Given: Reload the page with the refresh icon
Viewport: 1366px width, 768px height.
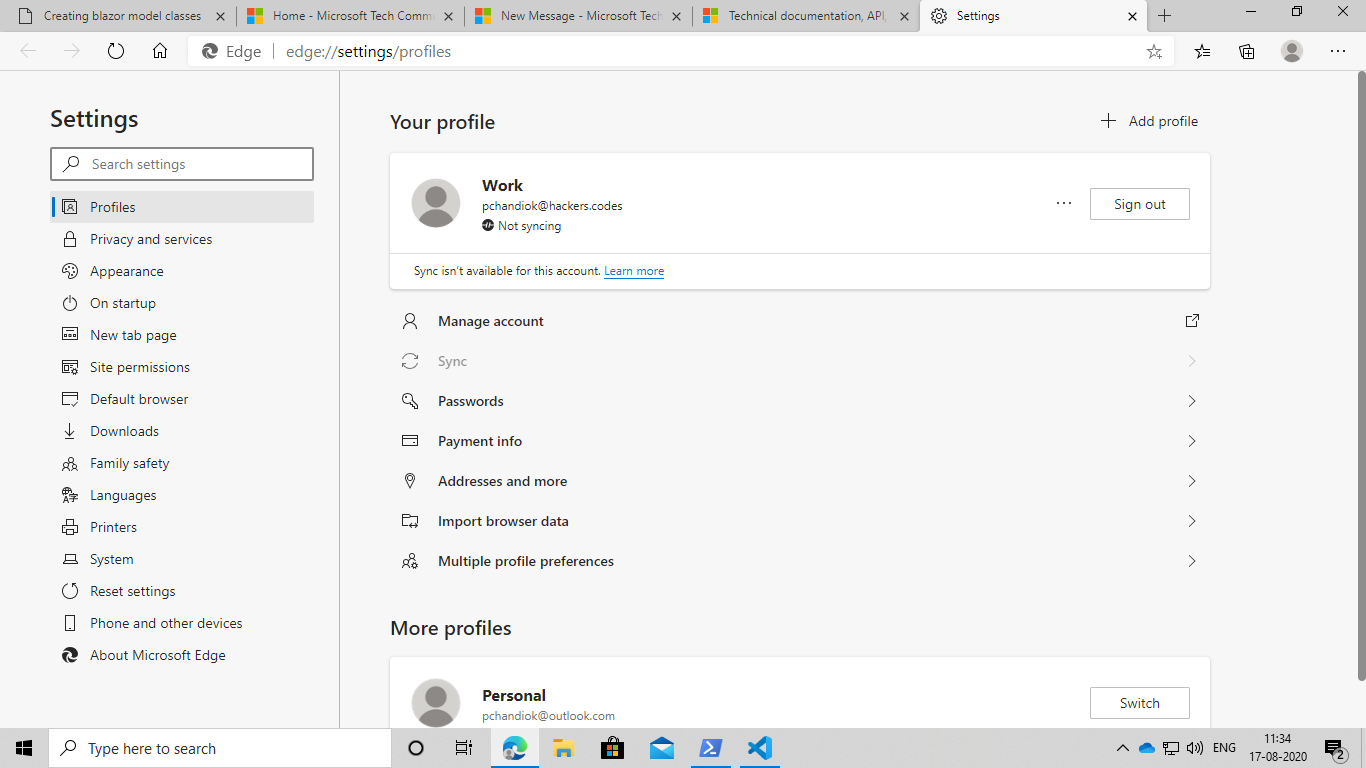Looking at the screenshot, I should (116, 51).
